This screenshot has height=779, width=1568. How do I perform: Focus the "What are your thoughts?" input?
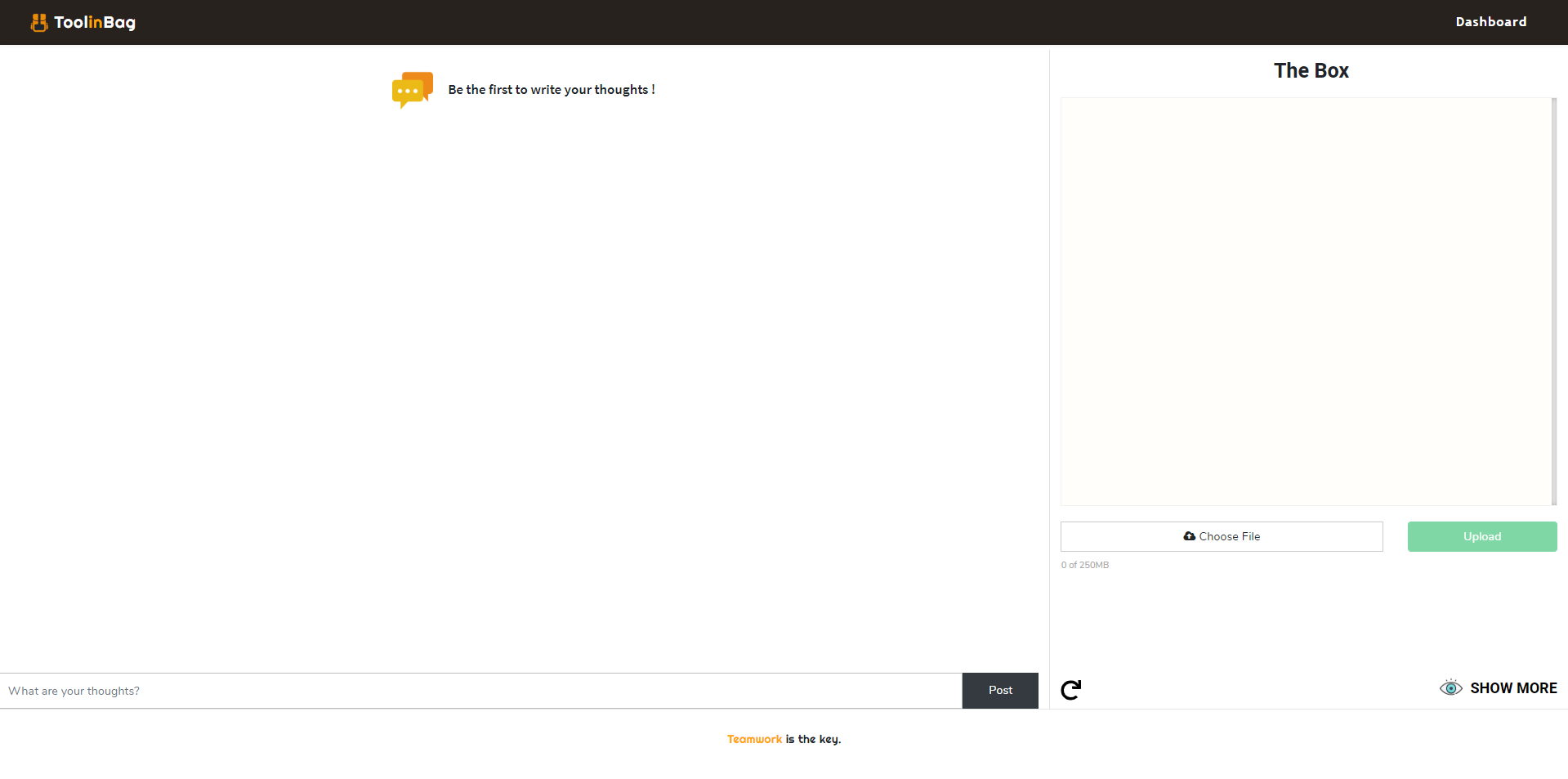pyautogui.click(x=481, y=691)
